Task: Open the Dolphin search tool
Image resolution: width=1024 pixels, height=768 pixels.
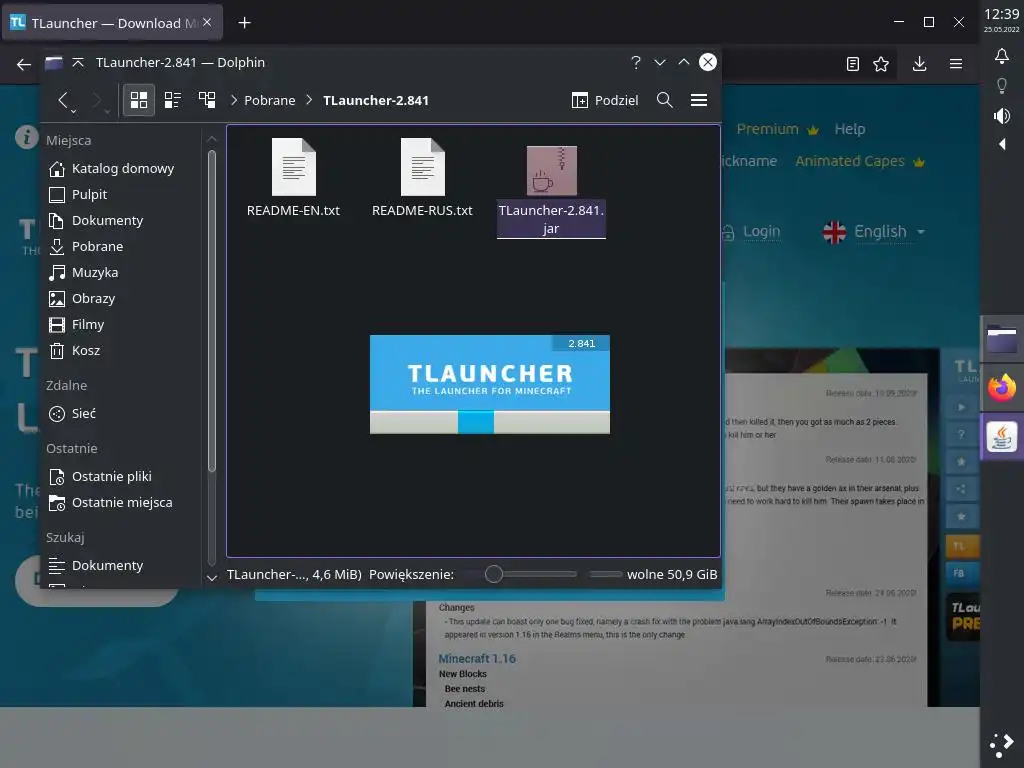Action: pyautogui.click(x=665, y=100)
